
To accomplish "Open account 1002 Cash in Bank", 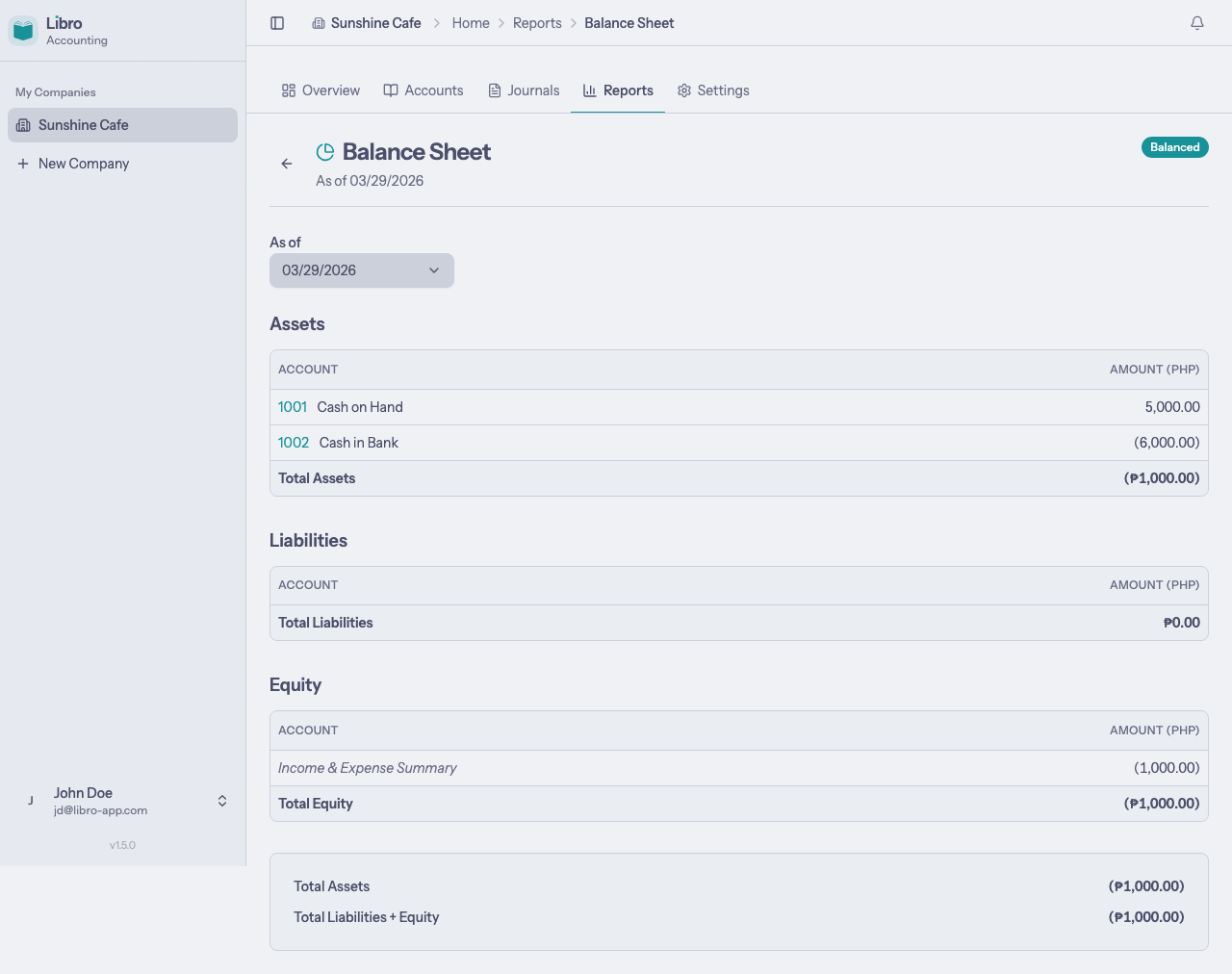I will pyautogui.click(x=294, y=443).
